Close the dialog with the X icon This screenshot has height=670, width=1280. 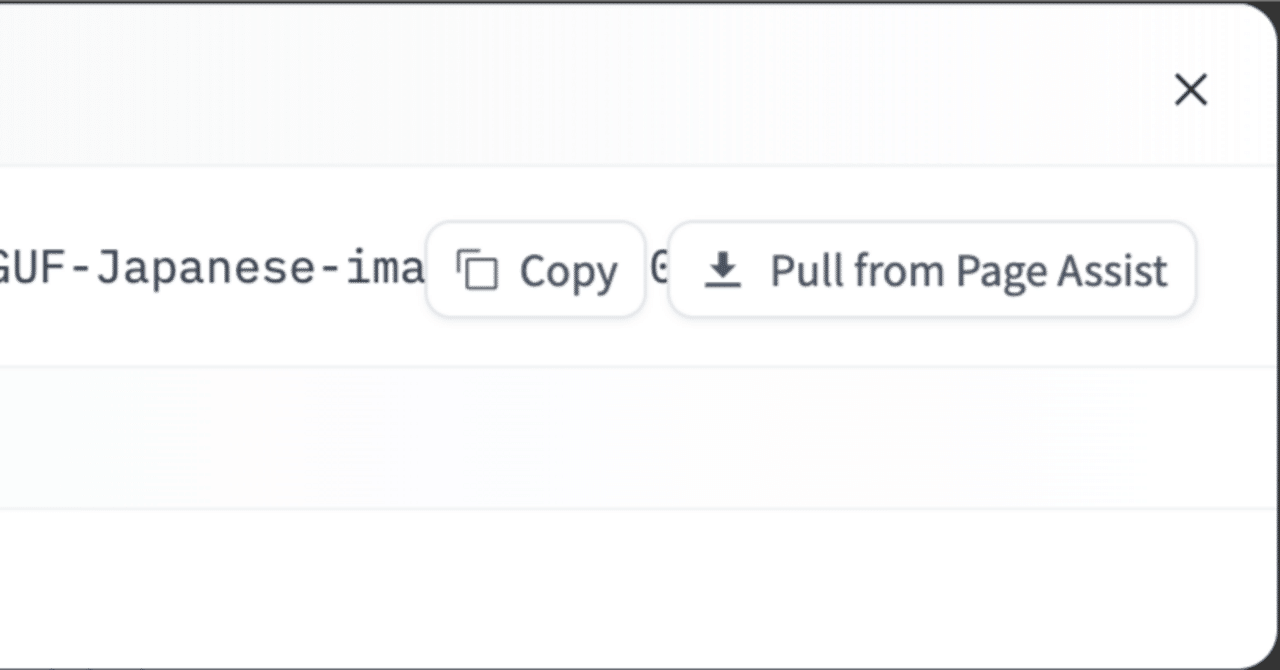1190,90
